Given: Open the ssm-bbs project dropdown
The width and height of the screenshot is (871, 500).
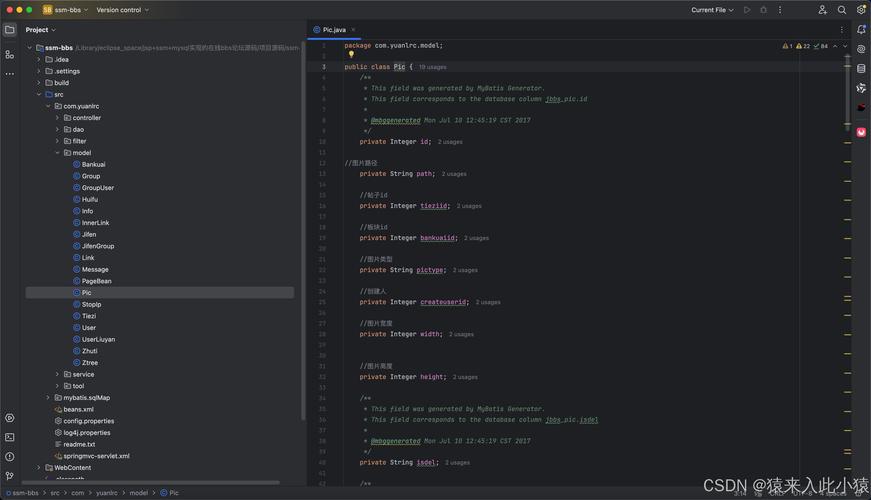Looking at the screenshot, I should 66,10.
